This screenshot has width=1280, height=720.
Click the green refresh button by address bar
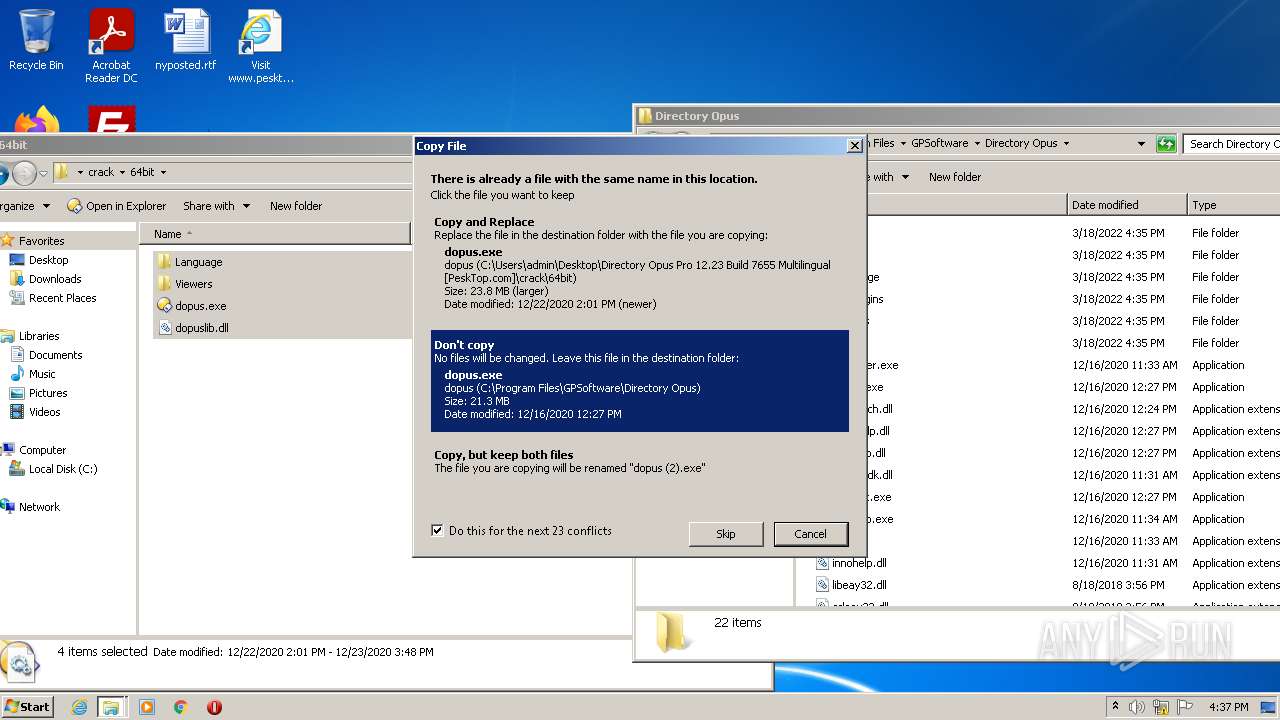(1166, 144)
